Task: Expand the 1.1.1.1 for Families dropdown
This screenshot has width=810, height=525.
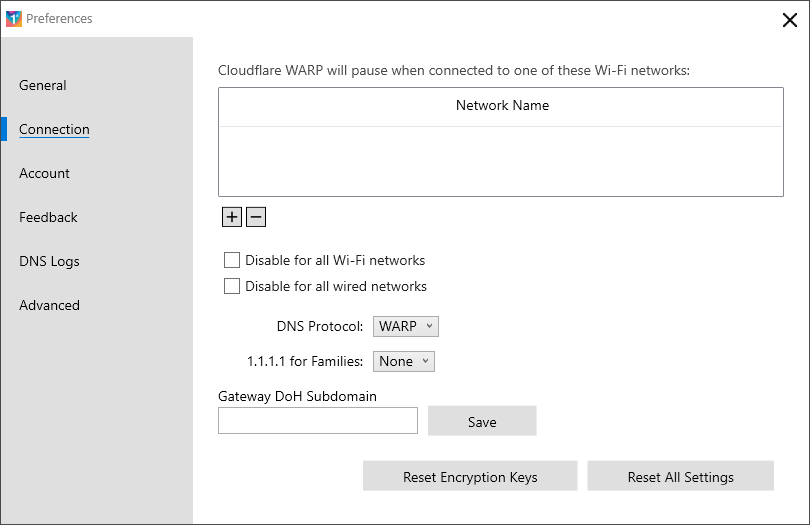Action: [403, 361]
